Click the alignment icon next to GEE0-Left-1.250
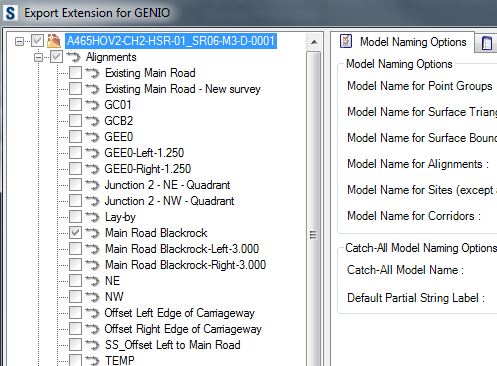Viewport: 497px width, 366px height. coord(92,153)
